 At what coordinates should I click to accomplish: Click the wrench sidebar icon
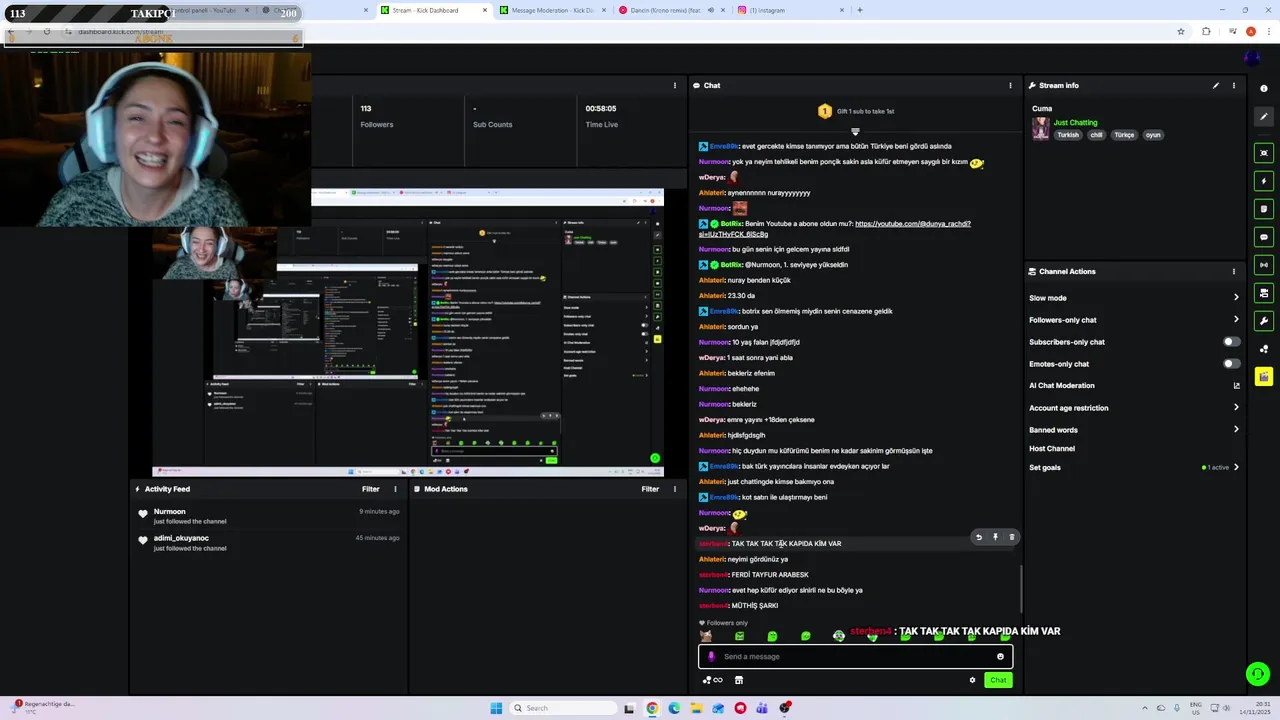click(x=1264, y=321)
